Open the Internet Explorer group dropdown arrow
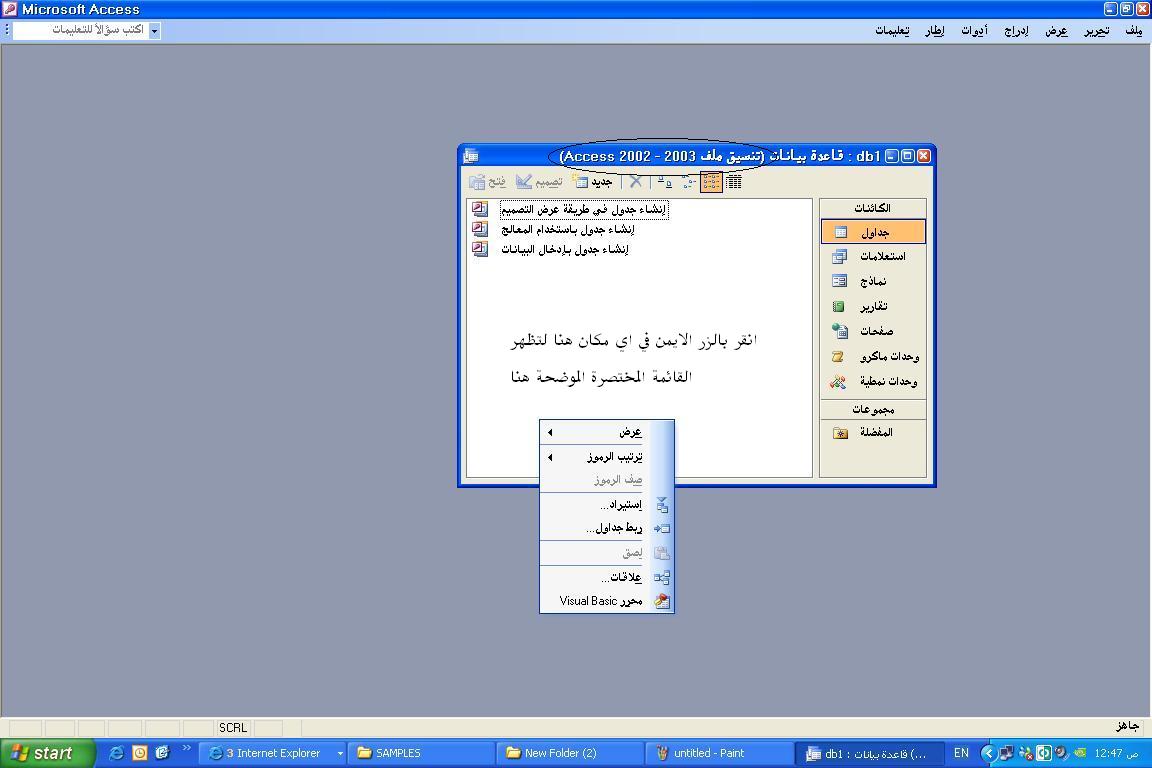Image resolution: width=1152 pixels, height=768 pixels. pos(340,754)
